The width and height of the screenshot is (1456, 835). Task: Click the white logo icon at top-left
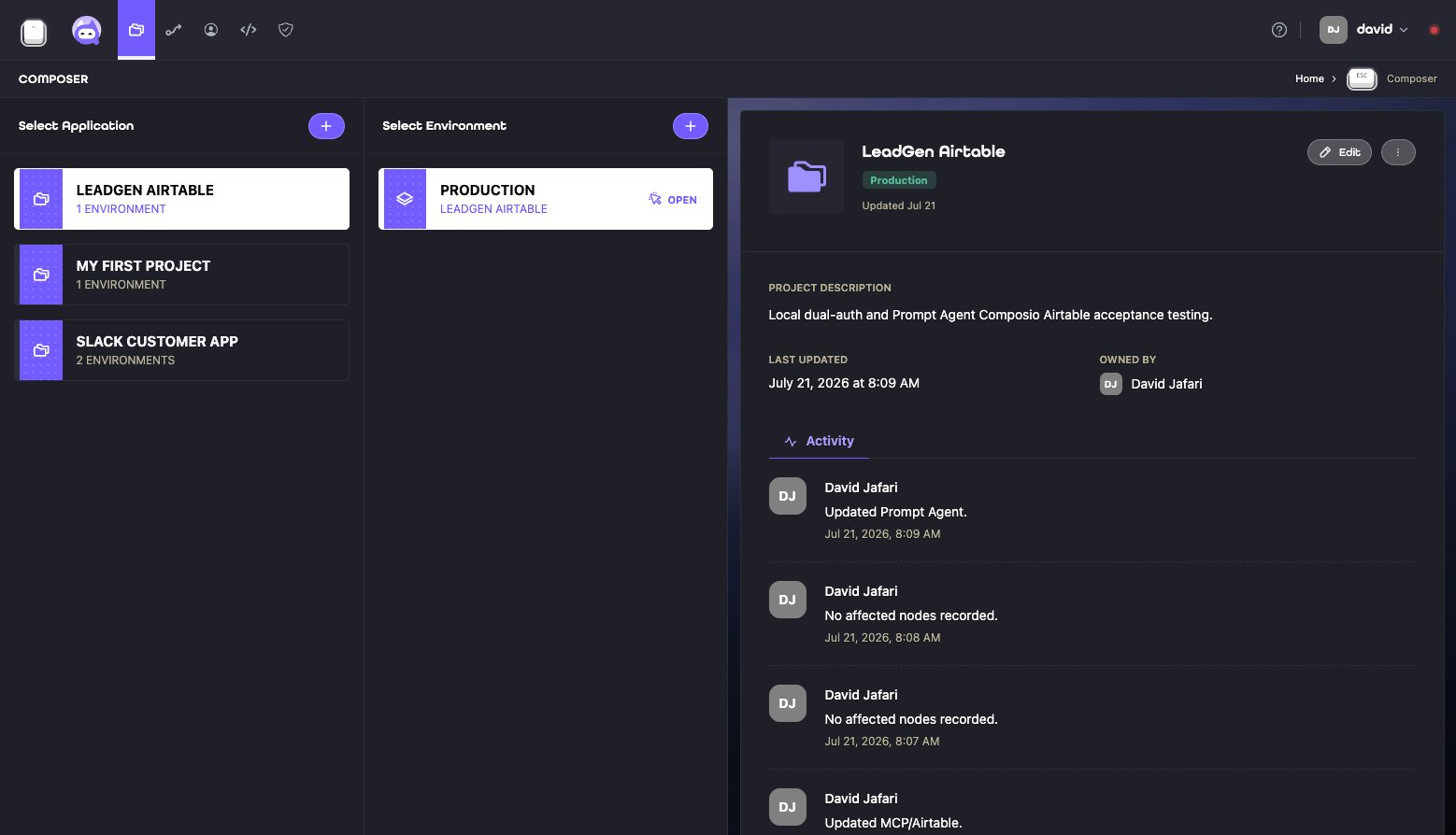coord(34,33)
